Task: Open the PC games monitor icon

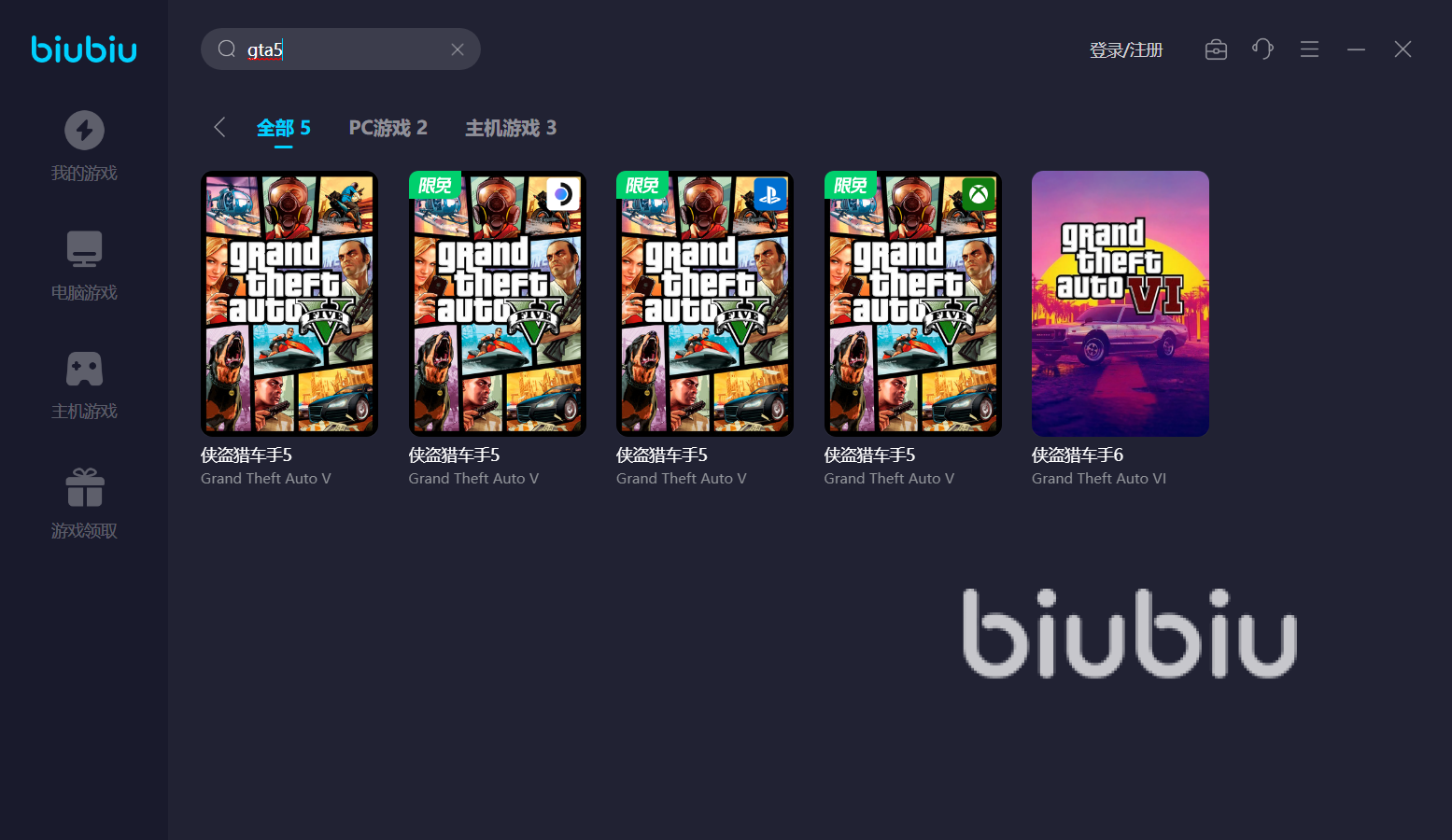Action: pyautogui.click(x=84, y=249)
